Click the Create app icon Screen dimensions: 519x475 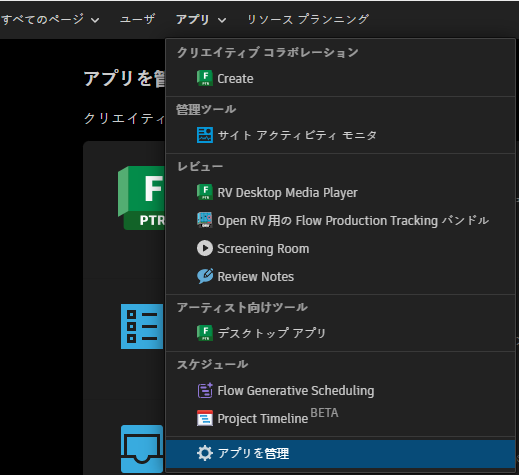point(205,78)
